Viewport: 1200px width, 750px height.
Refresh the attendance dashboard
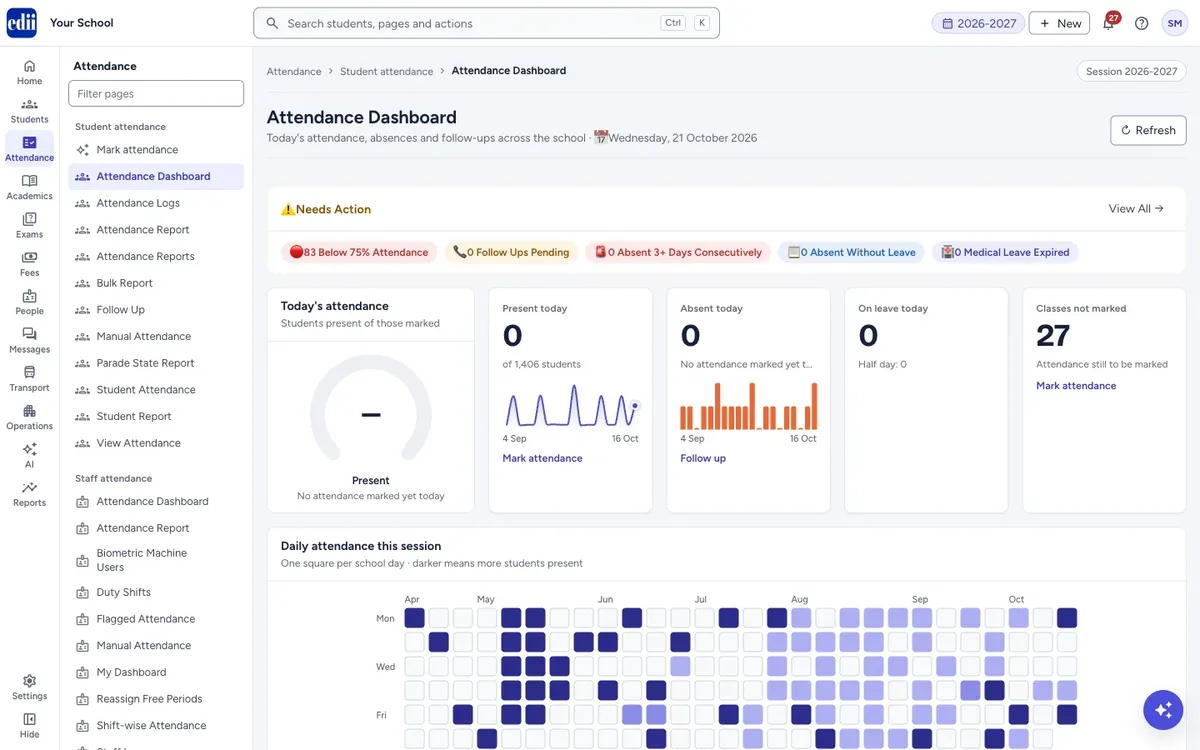(x=1148, y=130)
